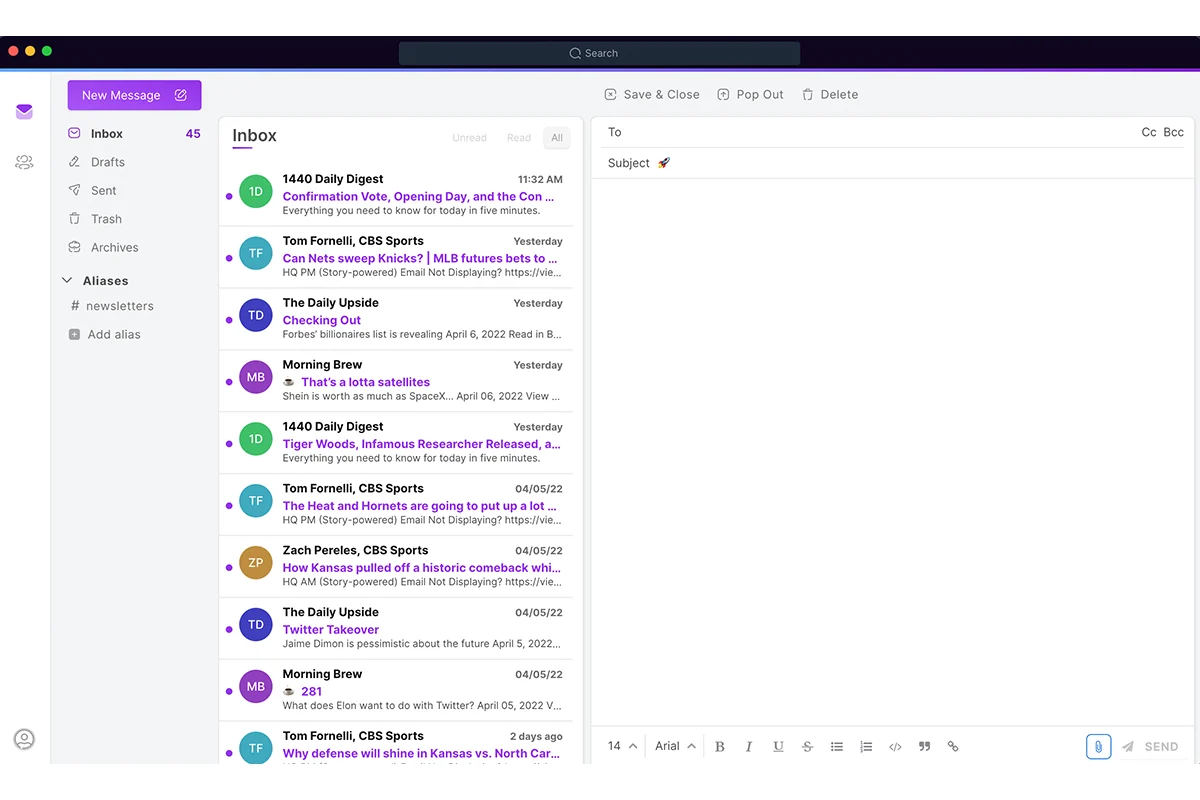
Task: Pop Out the compose window
Action: pos(750,95)
